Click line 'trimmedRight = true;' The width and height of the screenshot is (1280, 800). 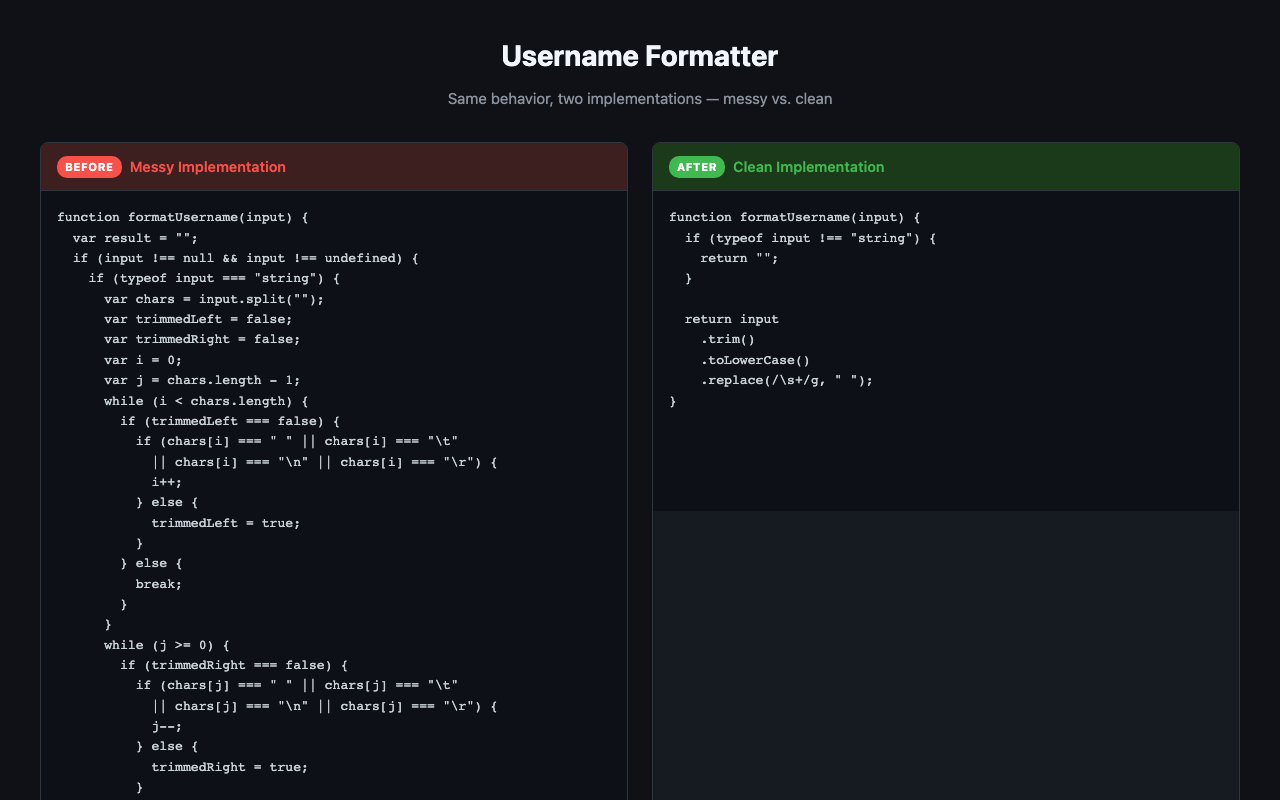(230, 767)
